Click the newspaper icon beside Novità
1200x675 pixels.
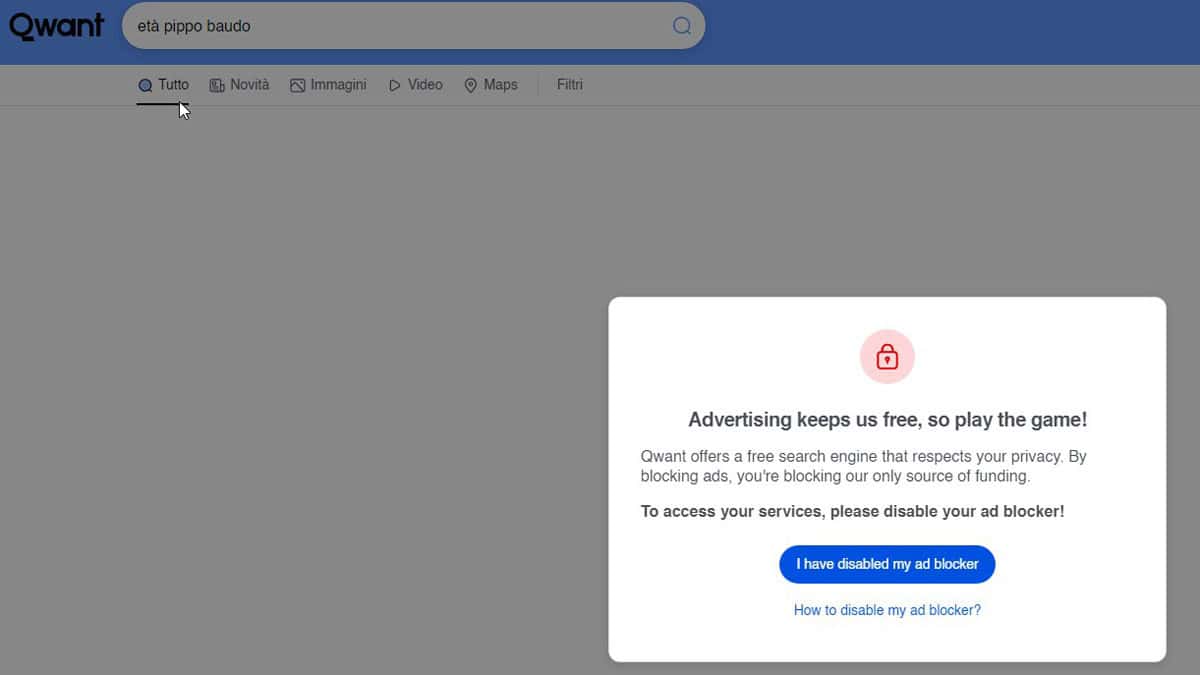pos(217,86)
